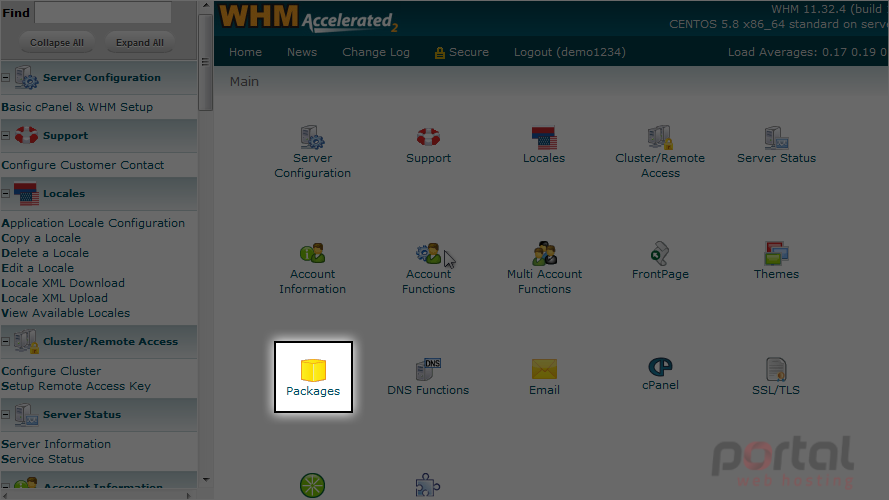Open Configure Customer Contact link
889x500 pixels.
click(x=83, y=165)
